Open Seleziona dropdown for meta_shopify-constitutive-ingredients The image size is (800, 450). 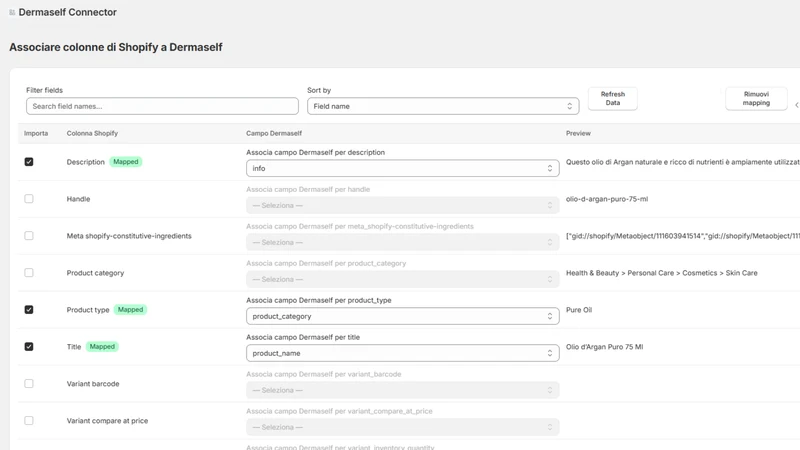[x=403, y=242]
